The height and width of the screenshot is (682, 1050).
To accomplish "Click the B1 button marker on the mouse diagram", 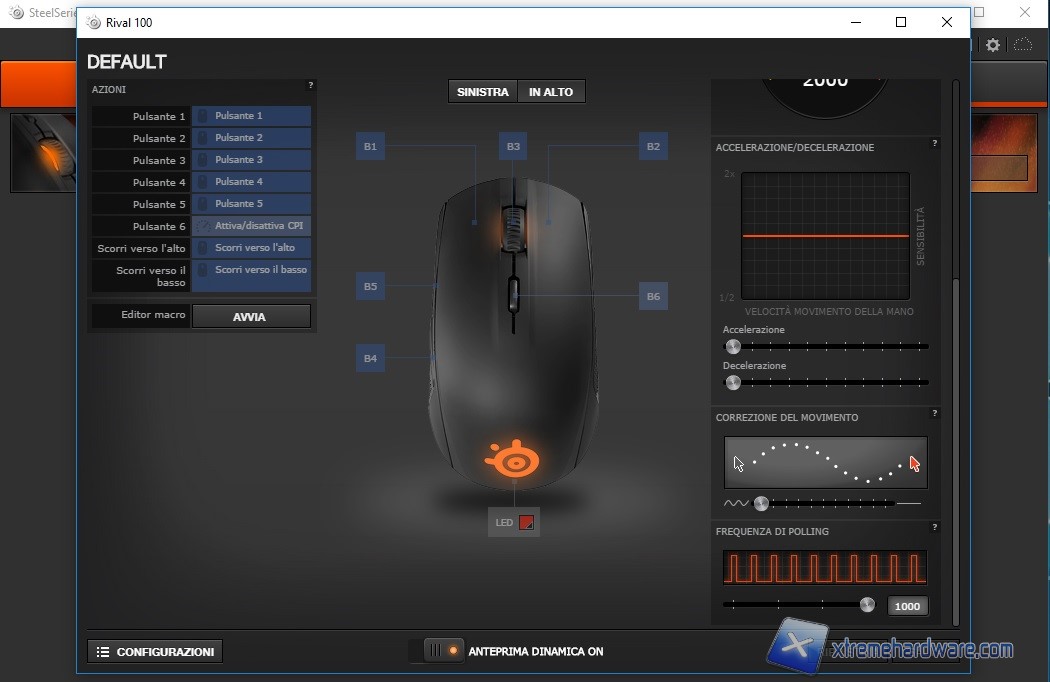I will coord(370,147).
